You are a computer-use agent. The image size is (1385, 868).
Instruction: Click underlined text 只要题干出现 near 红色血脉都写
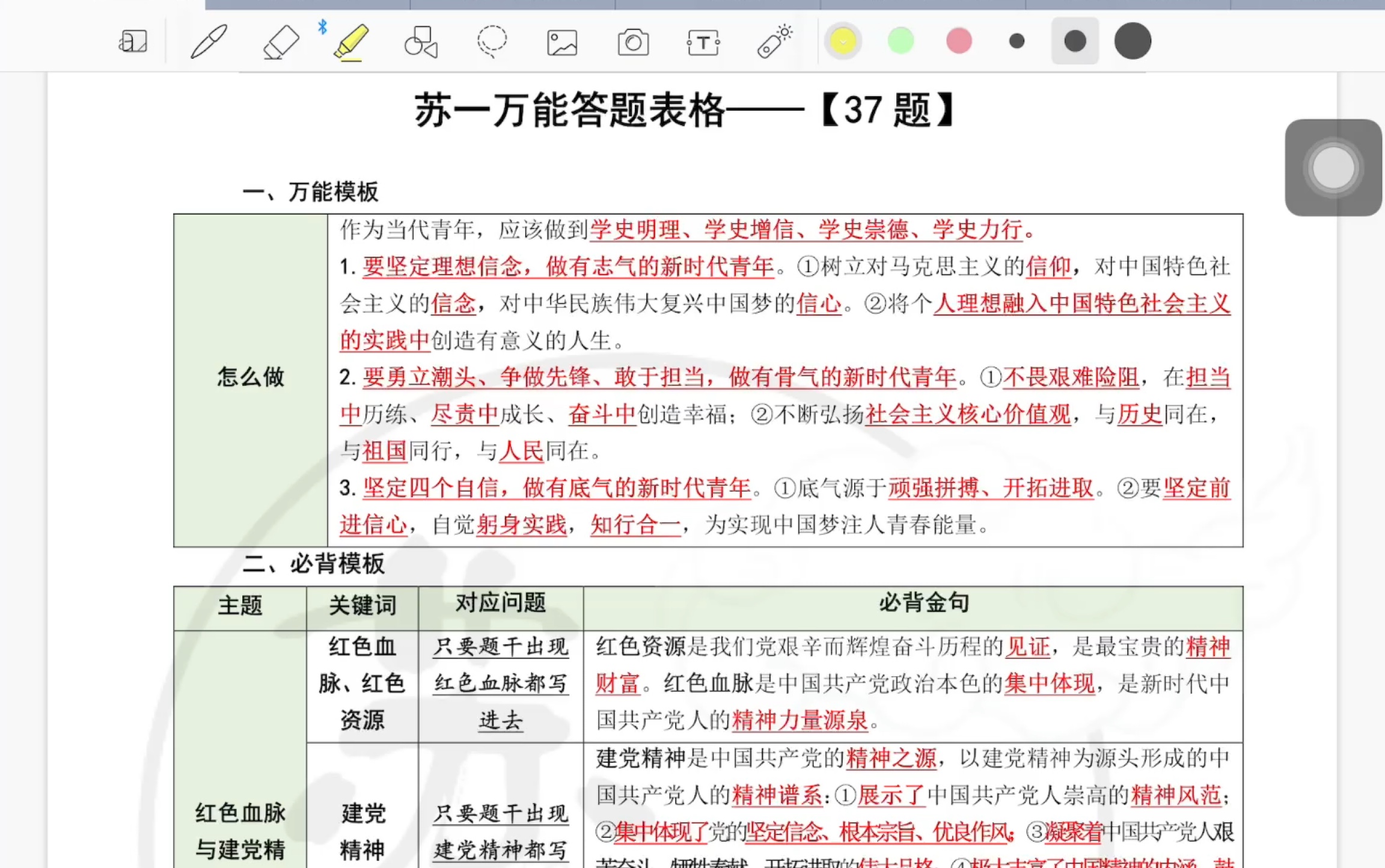click(x=501, y=647)
